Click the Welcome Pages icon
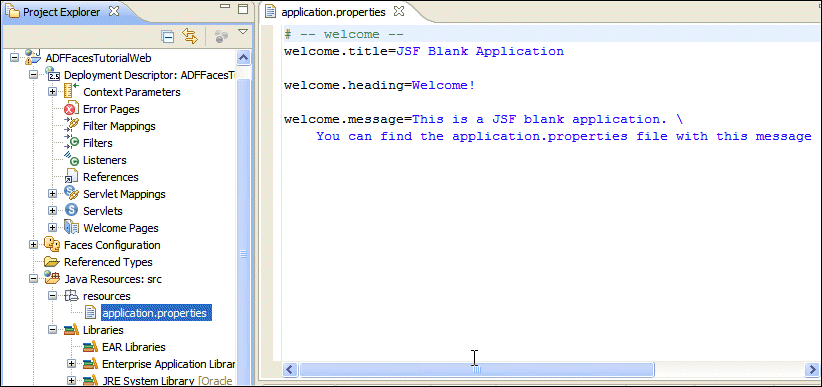This screenshot has width=822, height=387. pos(71,228)
